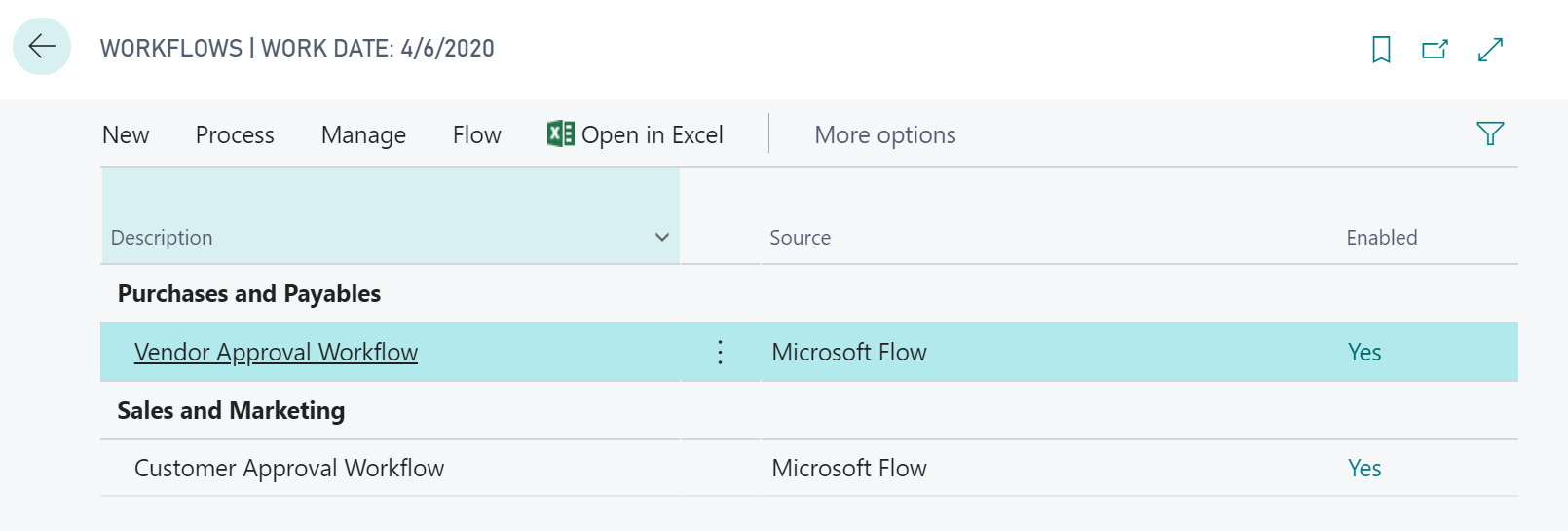Click Microsoft Flow in Vendor Approval row
The image size is (1568, 531).
coord(849,352)
